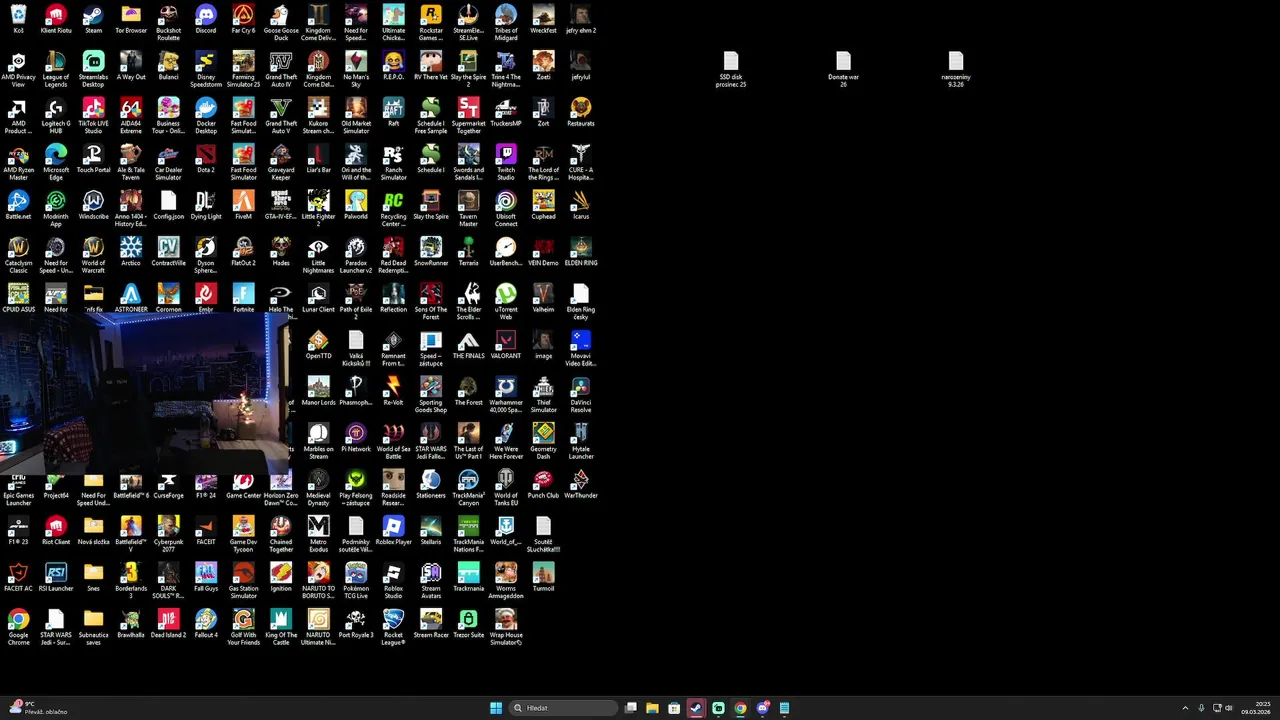
Task: Select the Metro Exodus icon
Action: coord(318,535)
